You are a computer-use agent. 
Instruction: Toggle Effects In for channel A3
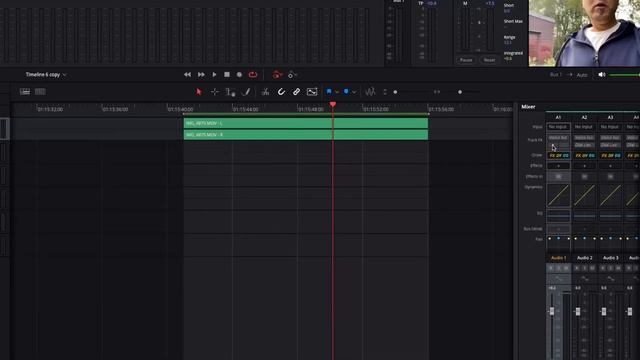(x=611, y=177)
